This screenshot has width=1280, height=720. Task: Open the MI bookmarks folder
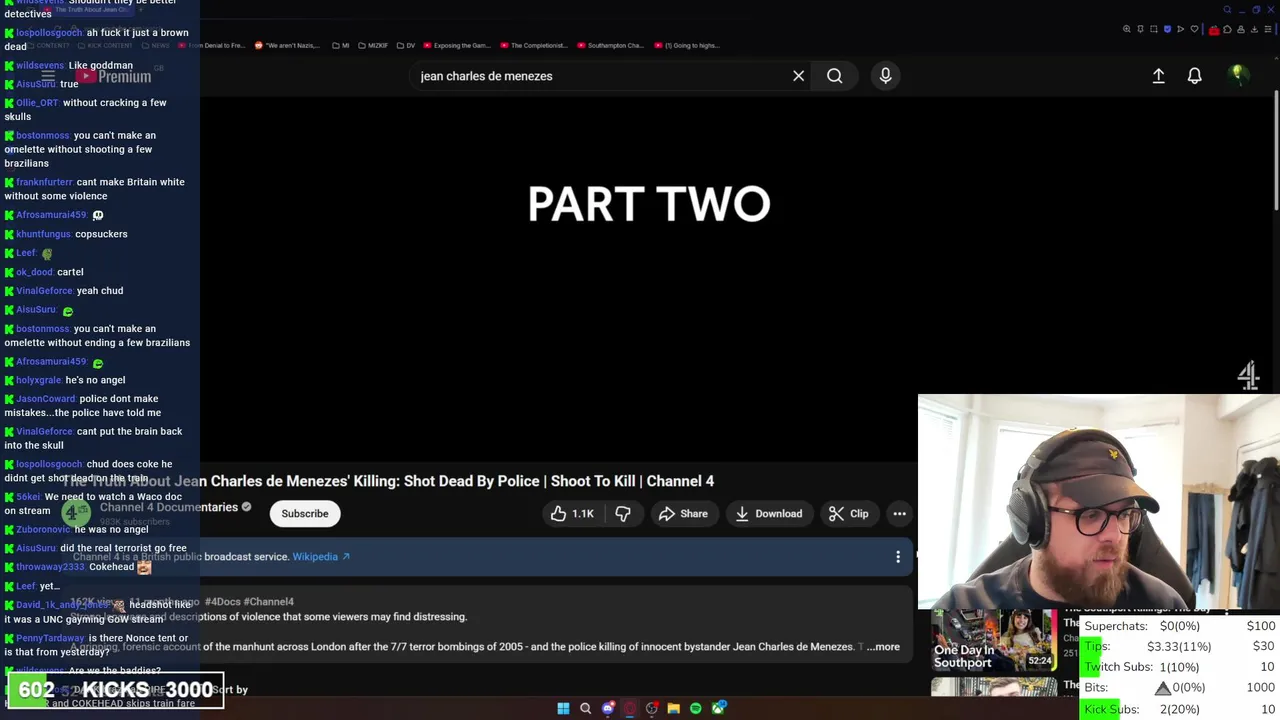(x=341, y=45)
